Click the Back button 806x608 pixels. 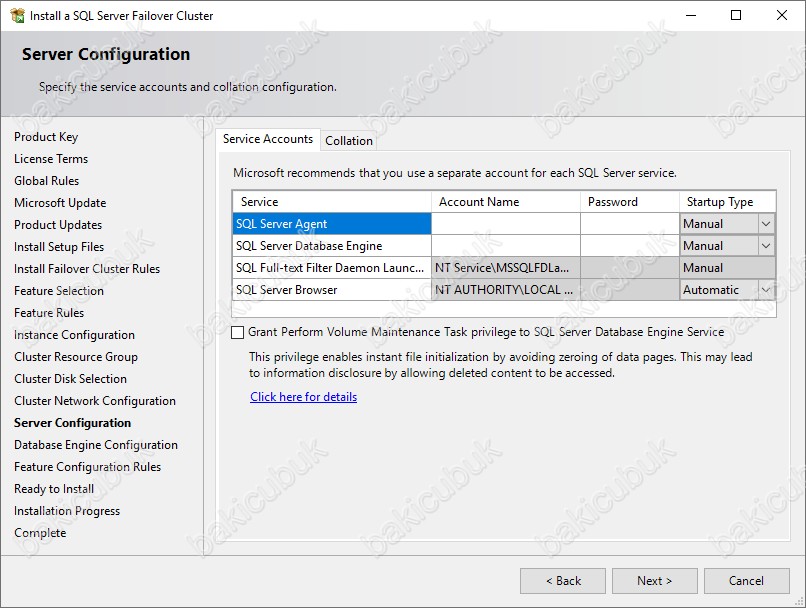click(x=563, y=581)
